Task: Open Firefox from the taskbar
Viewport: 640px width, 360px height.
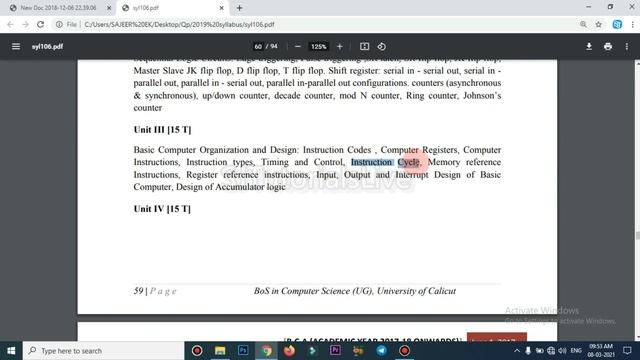Action: tap(289, 351)
